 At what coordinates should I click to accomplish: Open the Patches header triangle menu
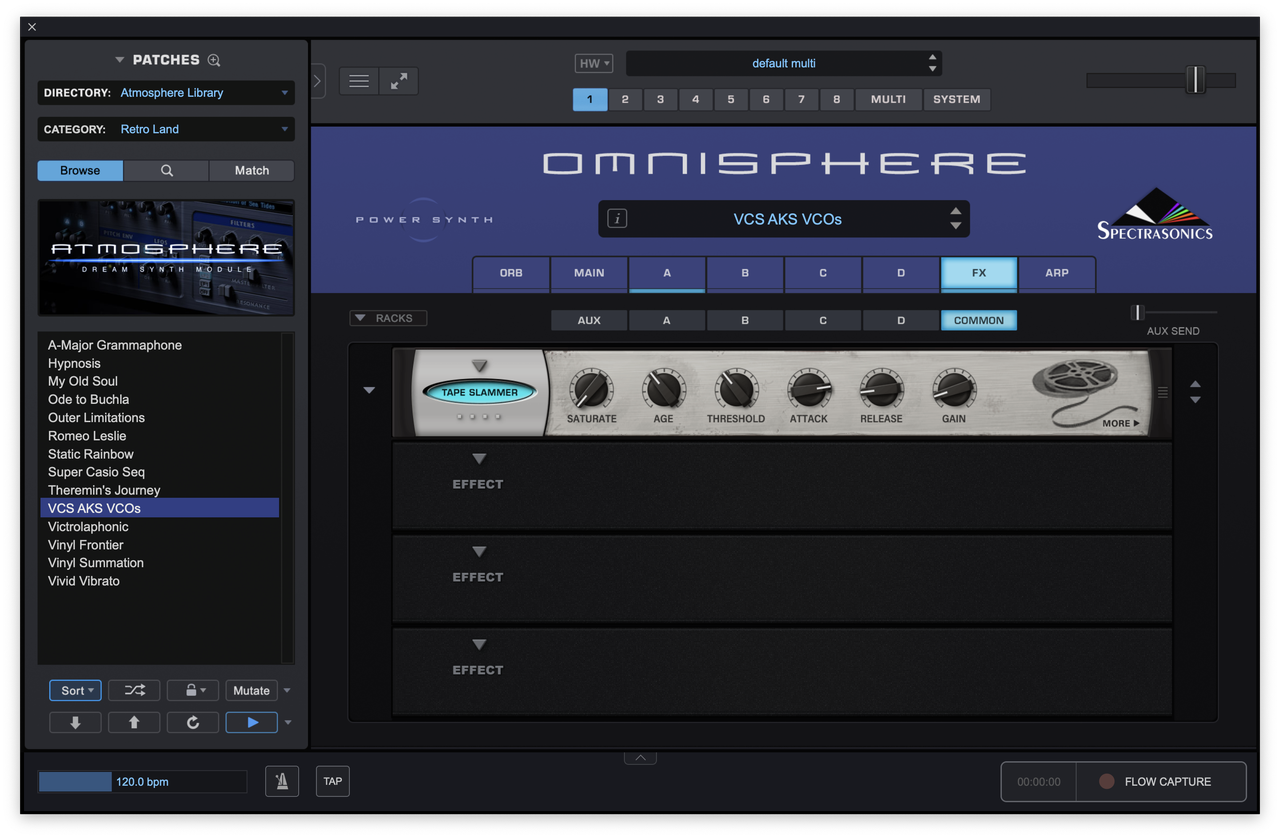tap(120, 60)
